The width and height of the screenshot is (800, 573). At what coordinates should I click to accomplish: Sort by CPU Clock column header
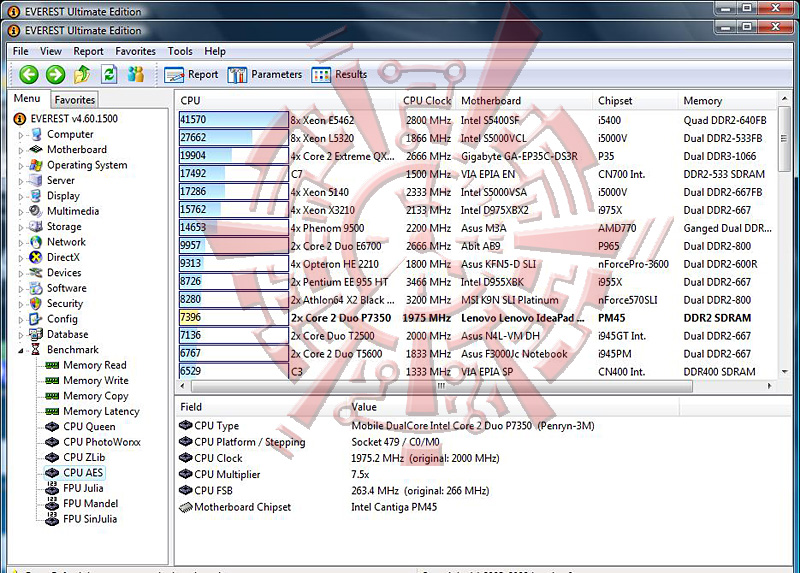click(427, 101)
